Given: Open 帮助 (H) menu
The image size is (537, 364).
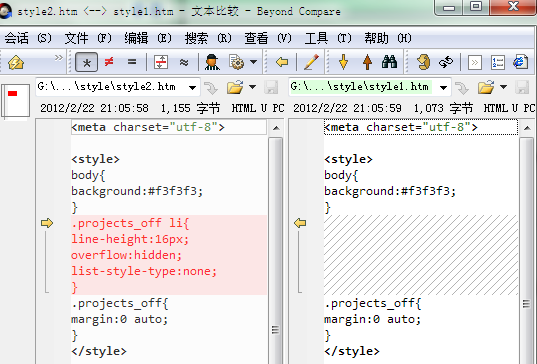Looking at the screenshot, I should [388, 38].
